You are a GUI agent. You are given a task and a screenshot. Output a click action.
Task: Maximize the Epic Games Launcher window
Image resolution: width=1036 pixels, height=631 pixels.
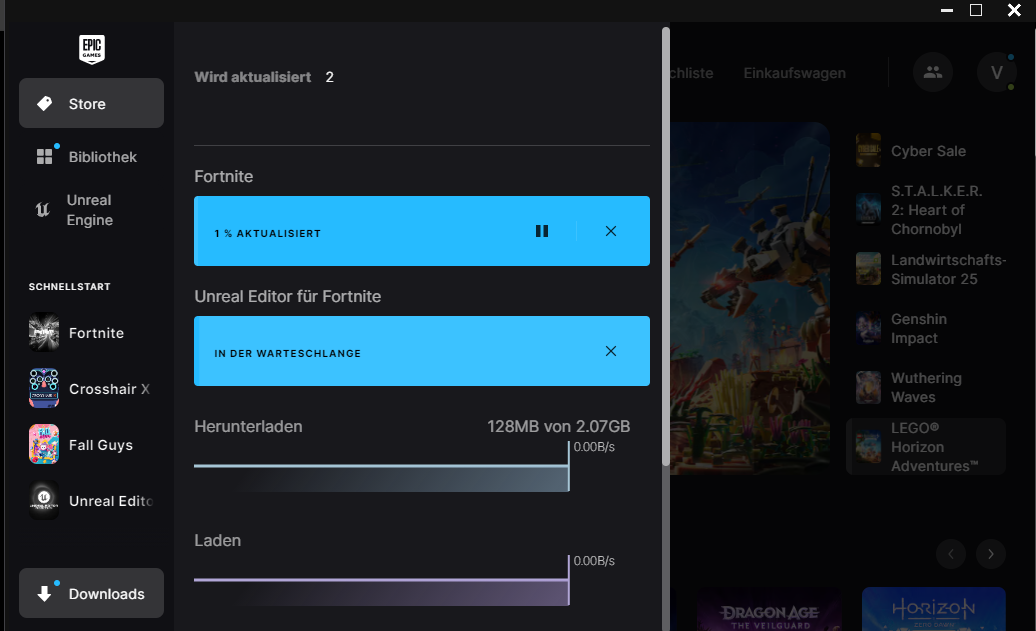[976, 11]
